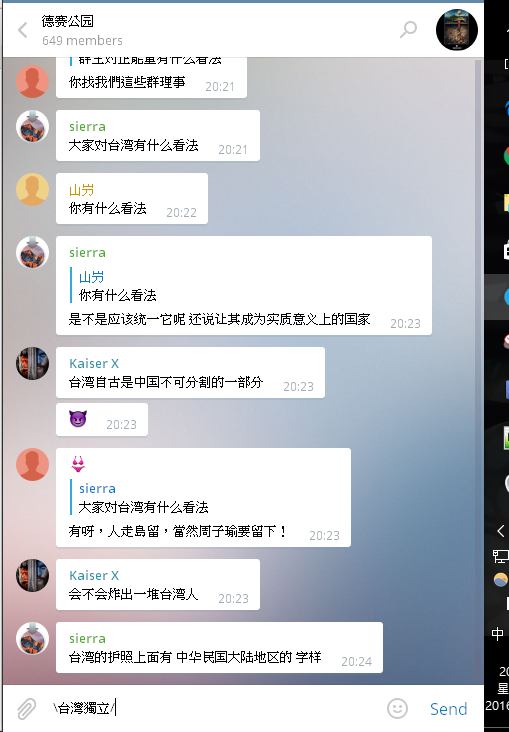Select the 台湾的护照上面有 message bubble
This screenshot has width=509, height=732.
(x=219, y=647)
